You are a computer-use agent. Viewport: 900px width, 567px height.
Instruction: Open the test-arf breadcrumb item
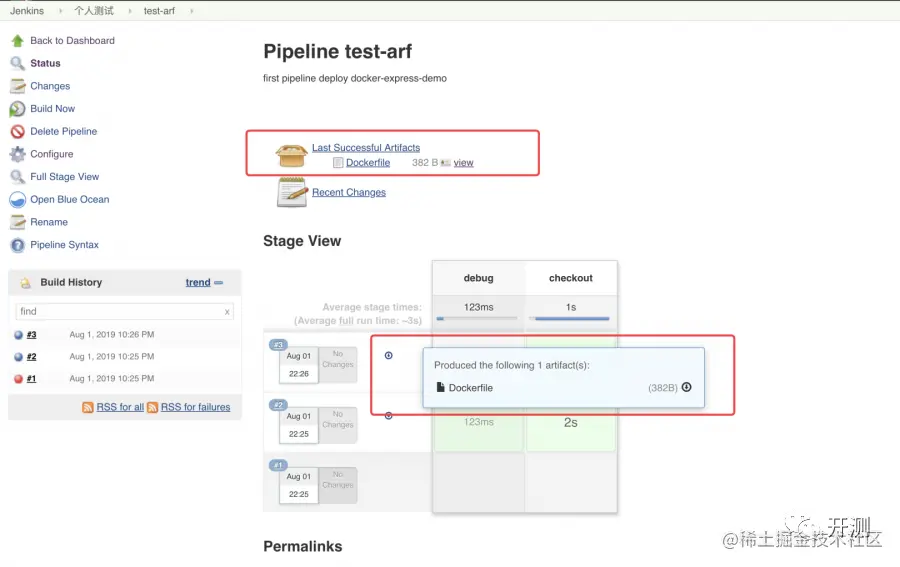[159, 11]
